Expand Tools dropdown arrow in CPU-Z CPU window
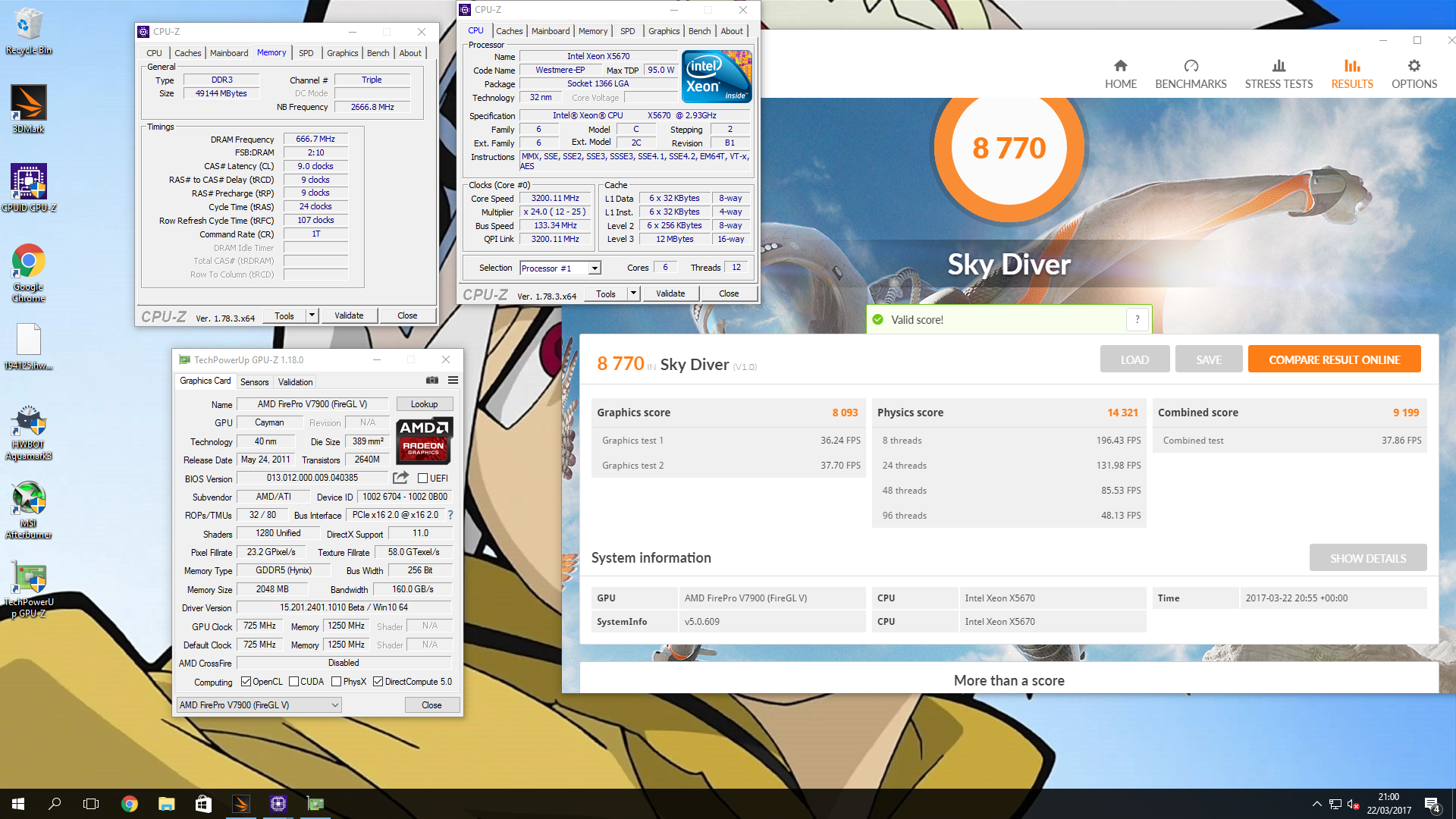Viewport: 1456px width, 819px height. coord(633,293)
